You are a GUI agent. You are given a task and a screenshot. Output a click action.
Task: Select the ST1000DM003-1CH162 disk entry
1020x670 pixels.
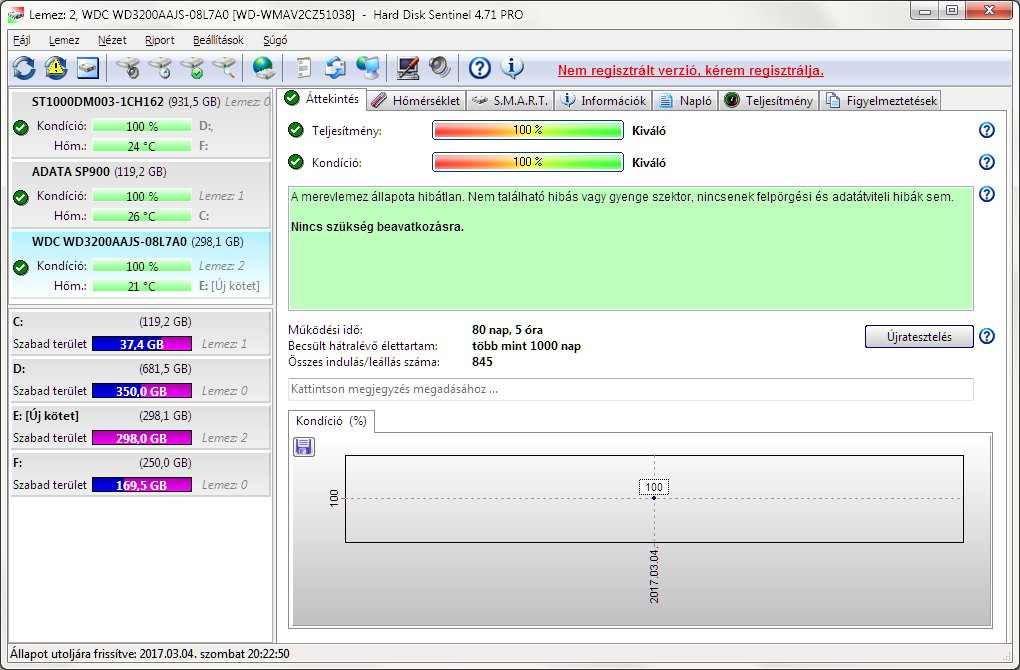tap(141, 124)
